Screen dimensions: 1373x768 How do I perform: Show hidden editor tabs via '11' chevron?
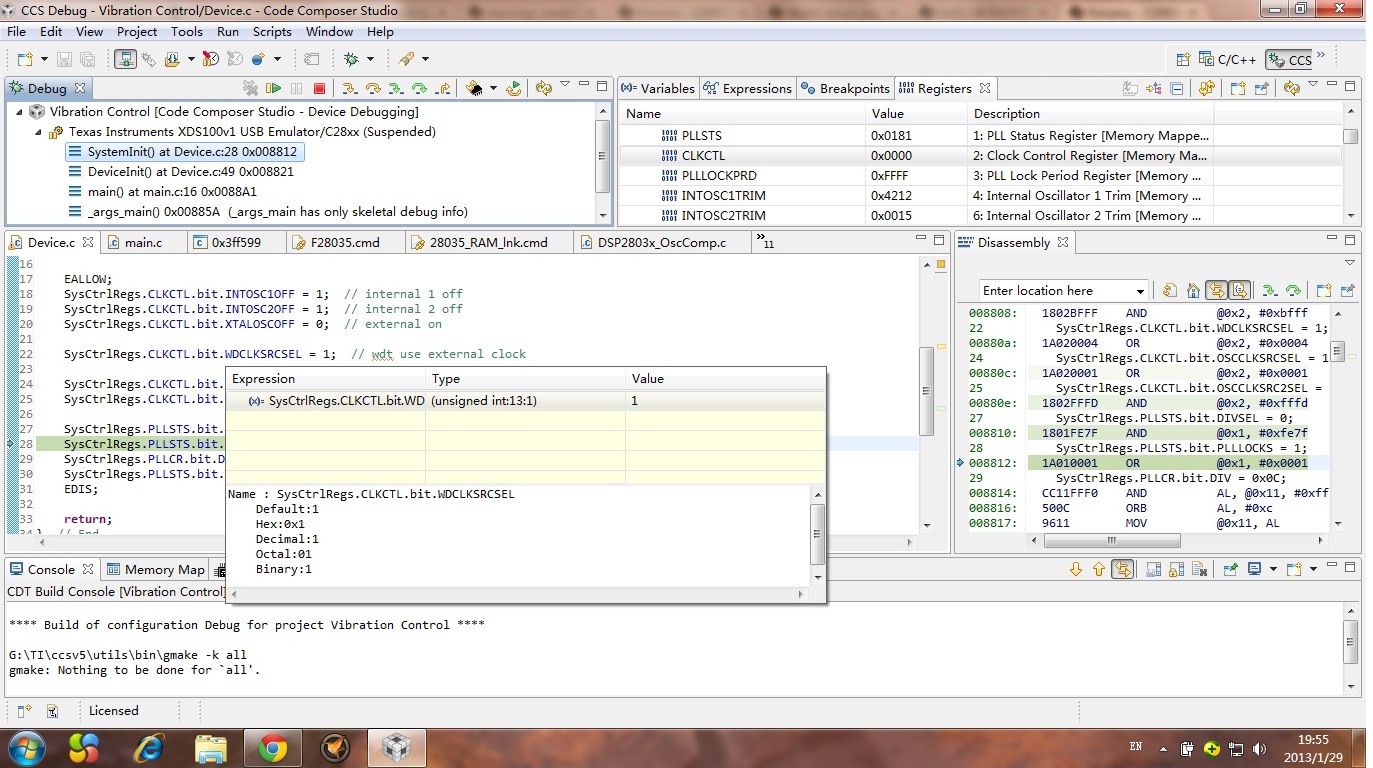coord(765,241)
